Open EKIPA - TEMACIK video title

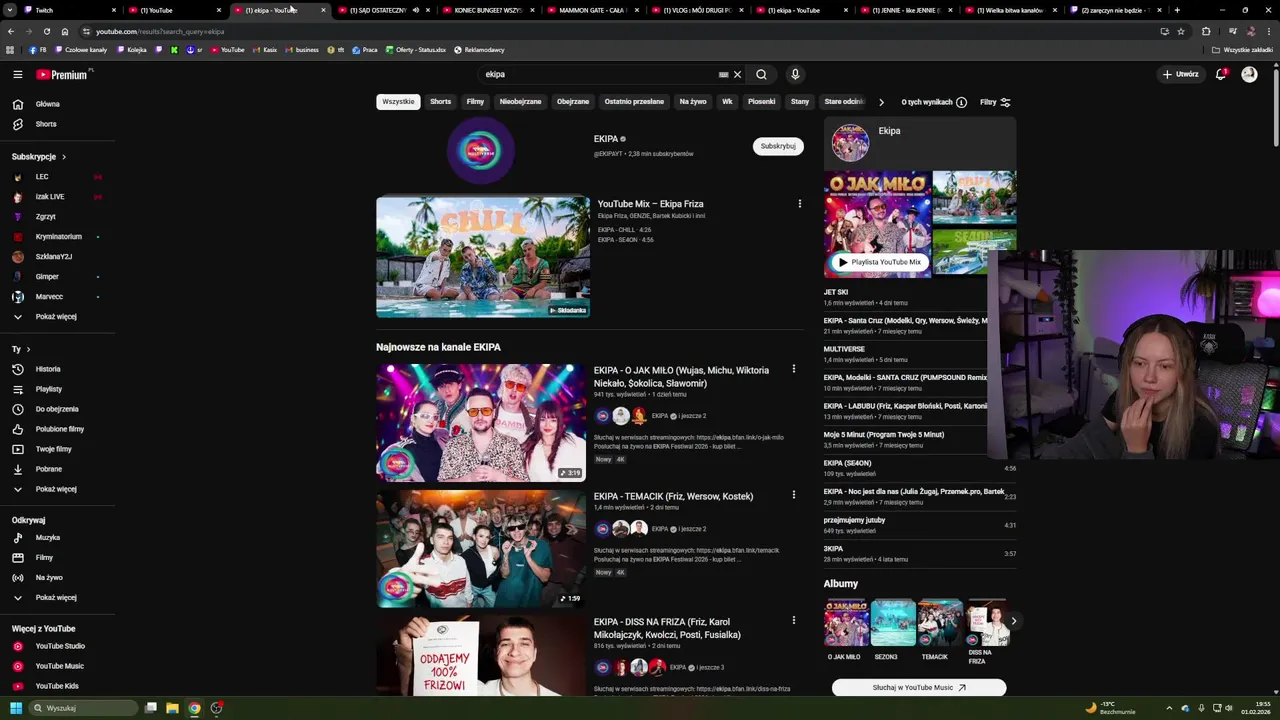tap(673, 496)
